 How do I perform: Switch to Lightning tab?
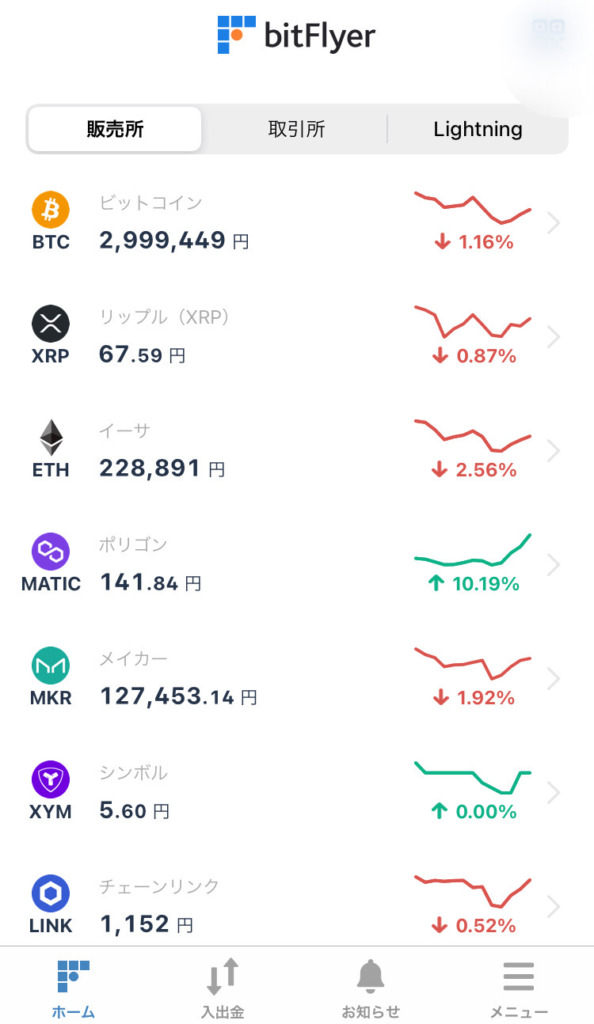click(x=478, y=129)
